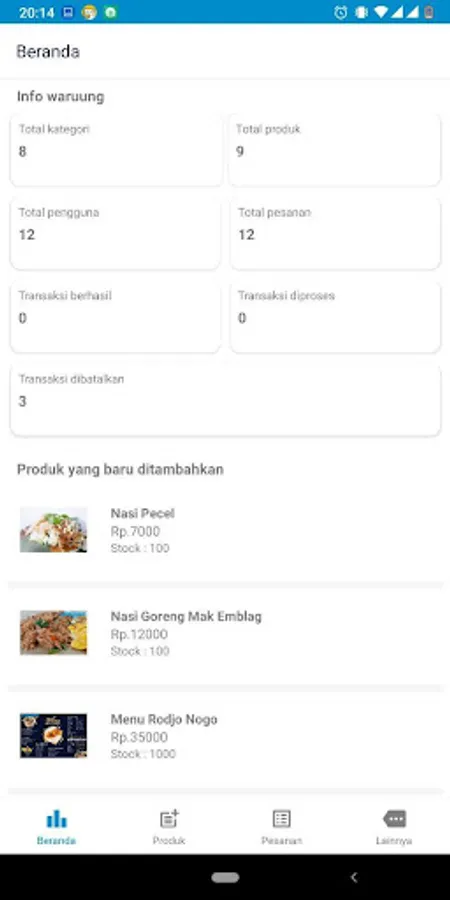Viewport: 450px width, 900px height.
Task: Tap the Android home pill button
Action: coord(225,877)
